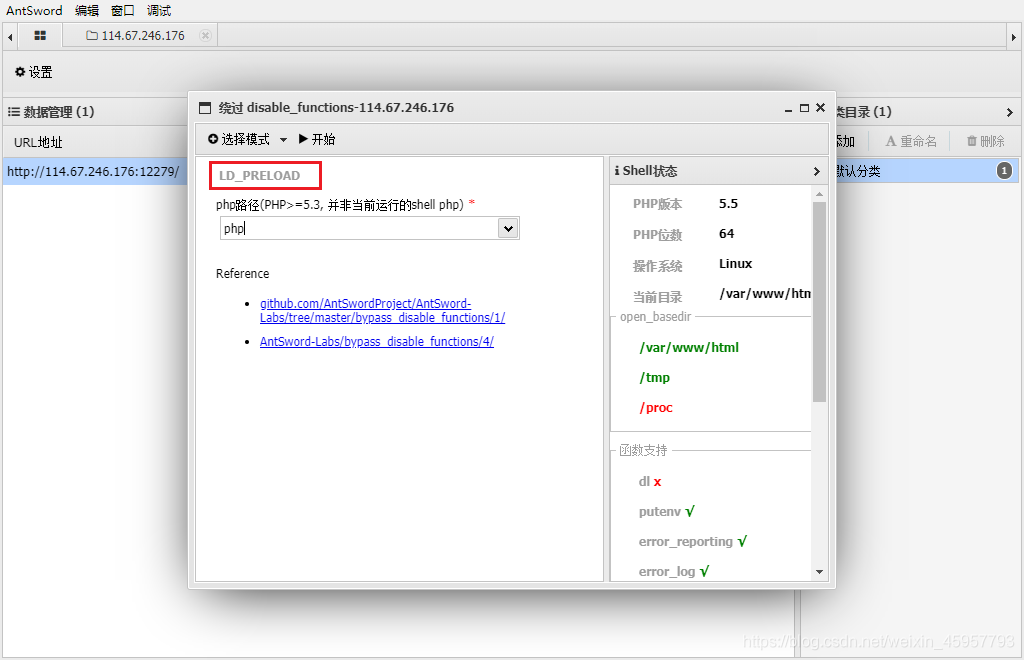Click the LD_PRELOAD mode label
This screenshot has width=1024, height=660.
(x=259, y=176)
